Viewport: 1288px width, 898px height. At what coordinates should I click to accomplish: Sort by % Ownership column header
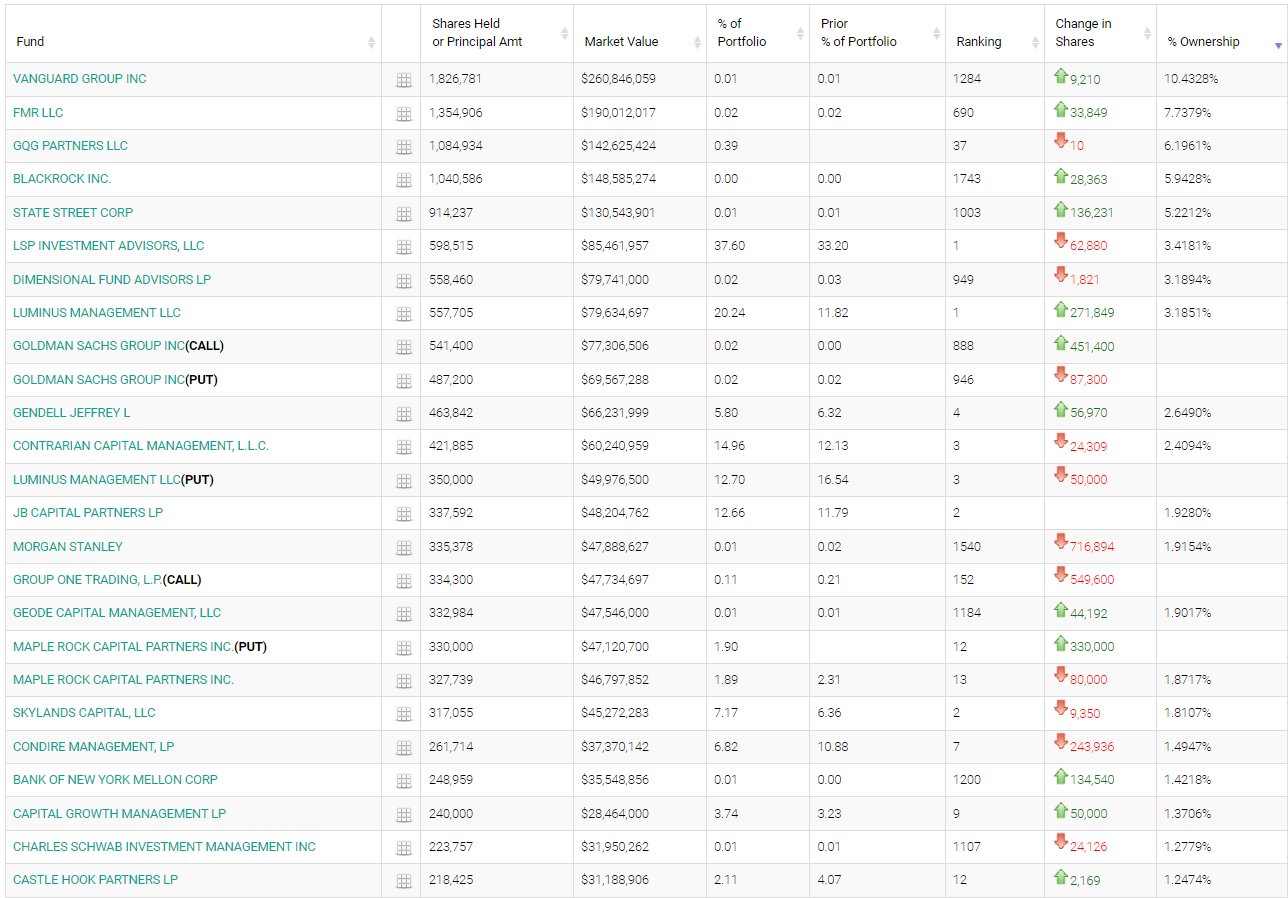coord(1222,34)
